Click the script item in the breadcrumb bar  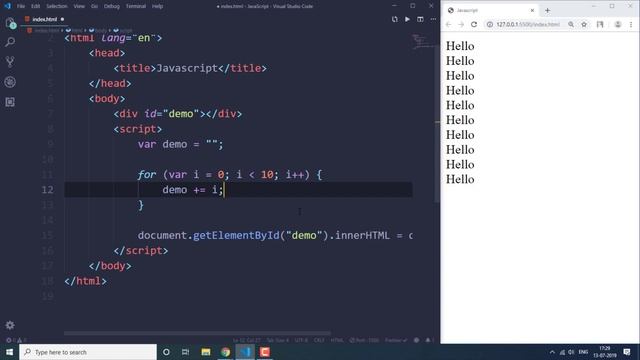[x=123, y=31]
